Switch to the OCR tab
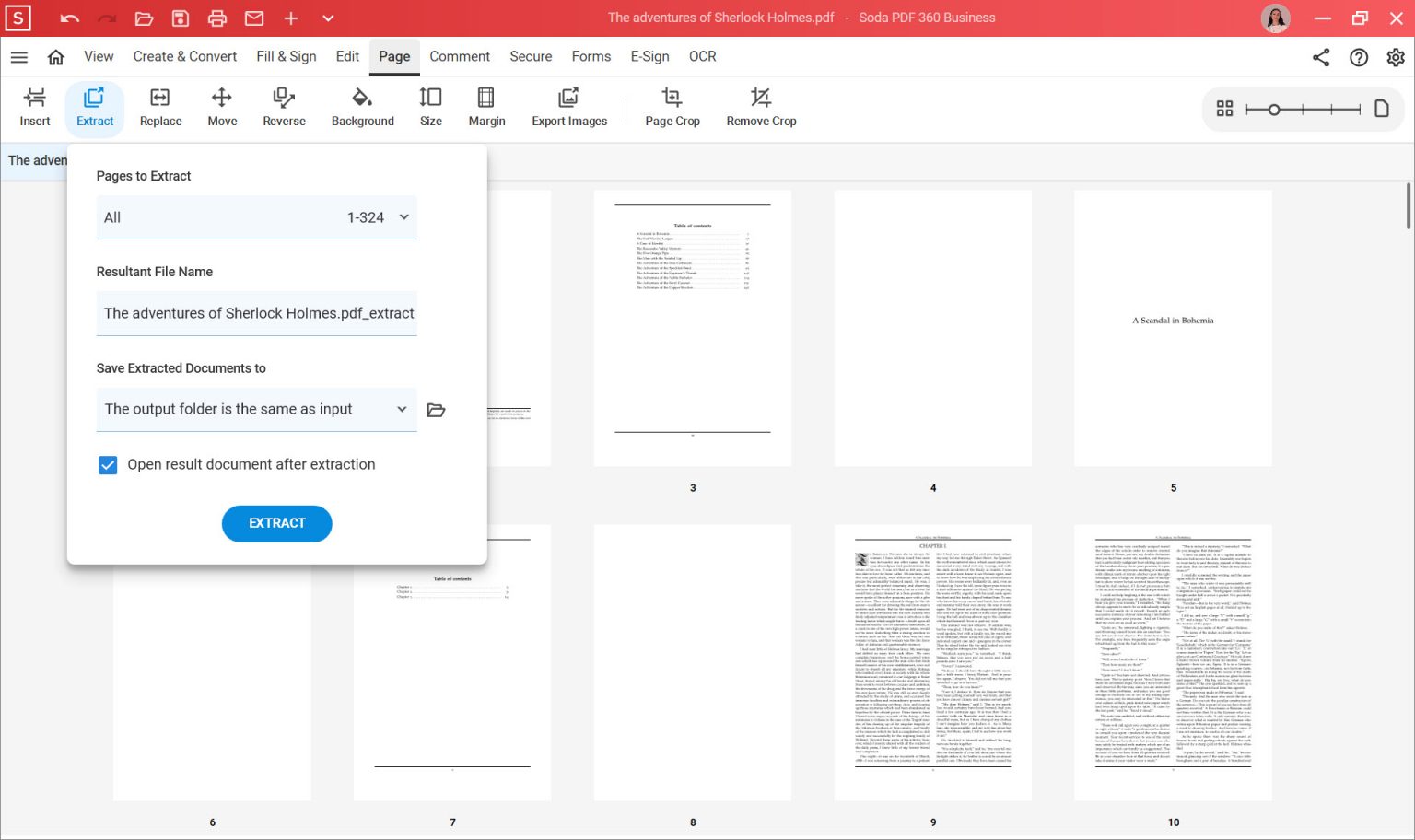Image resolution: width=1415 pixels, height=840 pixels. tap(703, 56)
